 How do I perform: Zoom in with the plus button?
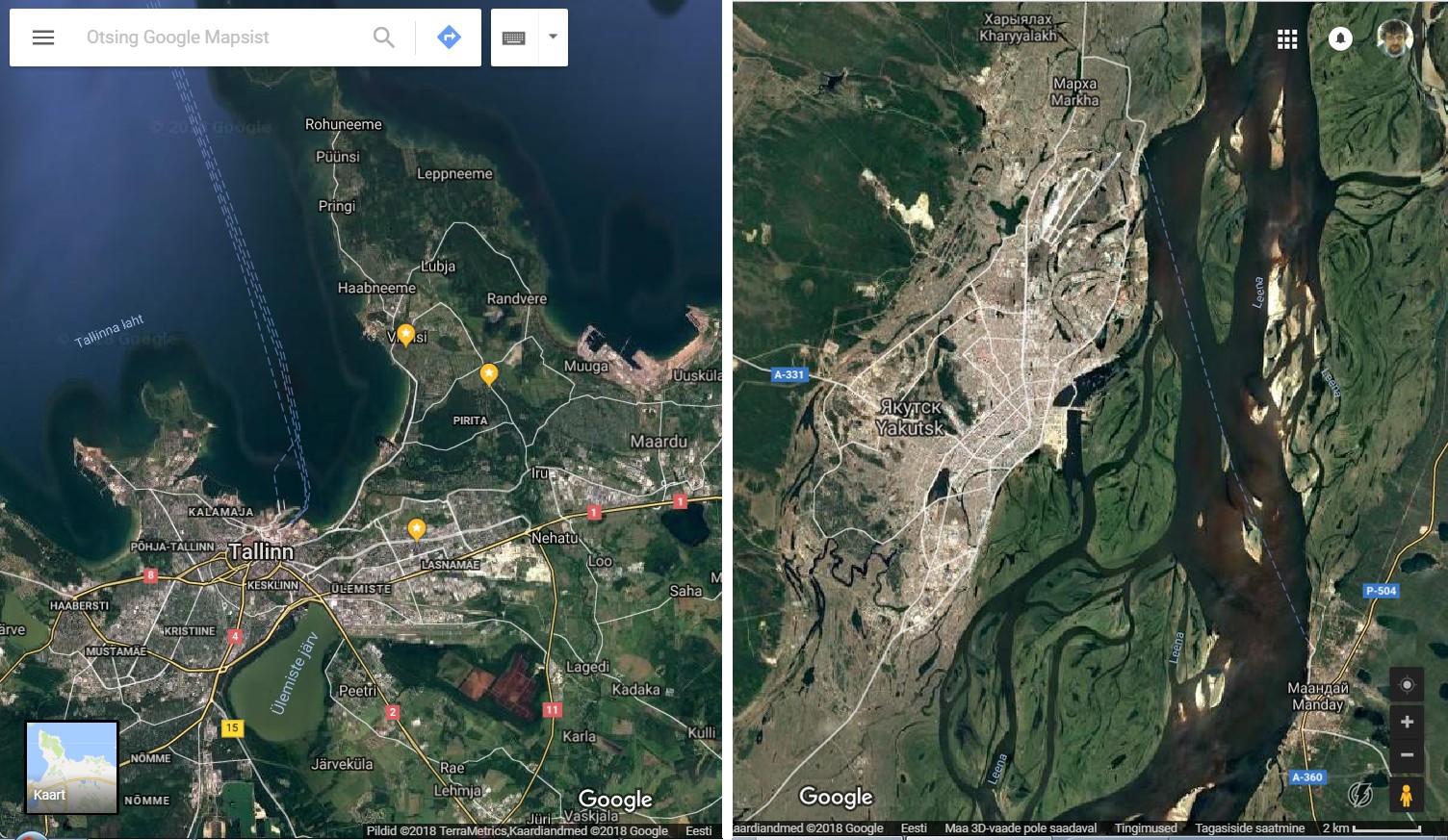[1407, 722]
